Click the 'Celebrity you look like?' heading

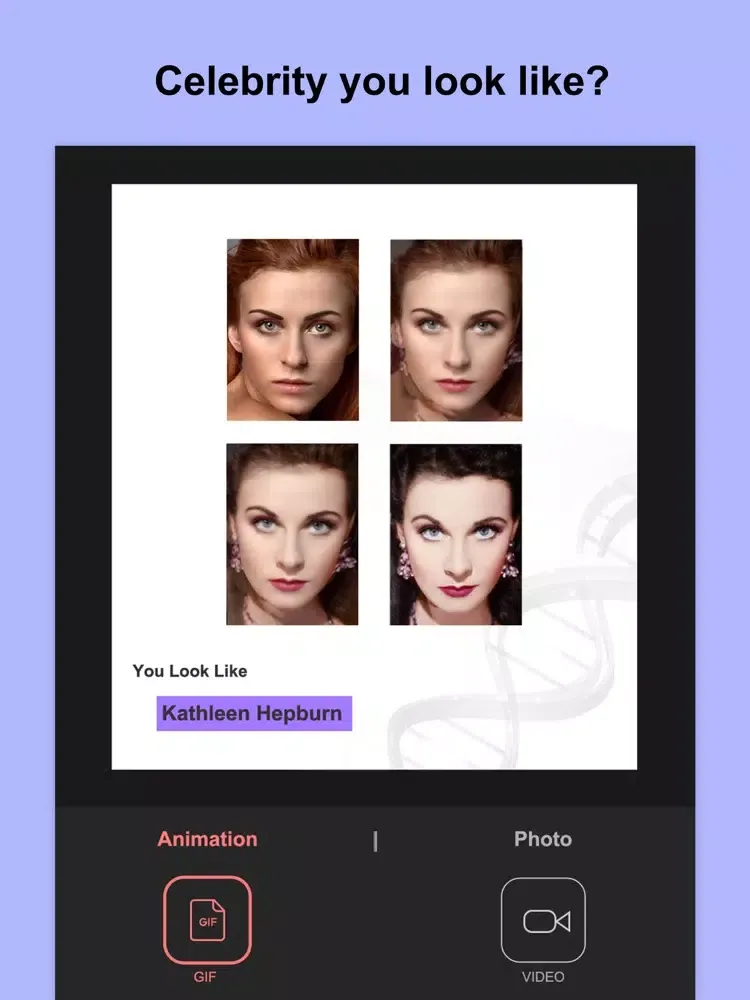click(x=382, y=81)
